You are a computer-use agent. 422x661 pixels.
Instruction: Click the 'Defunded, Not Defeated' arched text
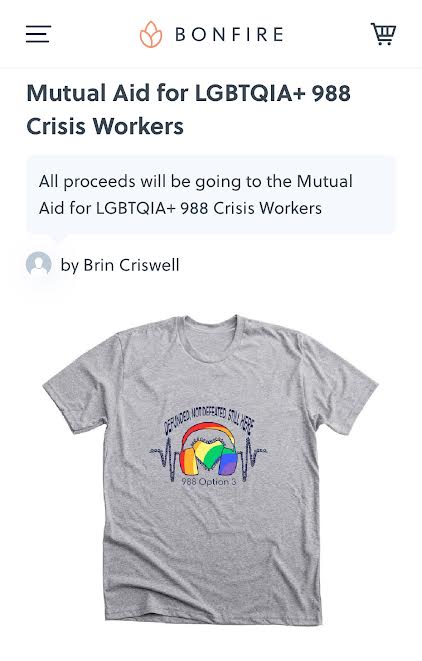tap(208, 420)
